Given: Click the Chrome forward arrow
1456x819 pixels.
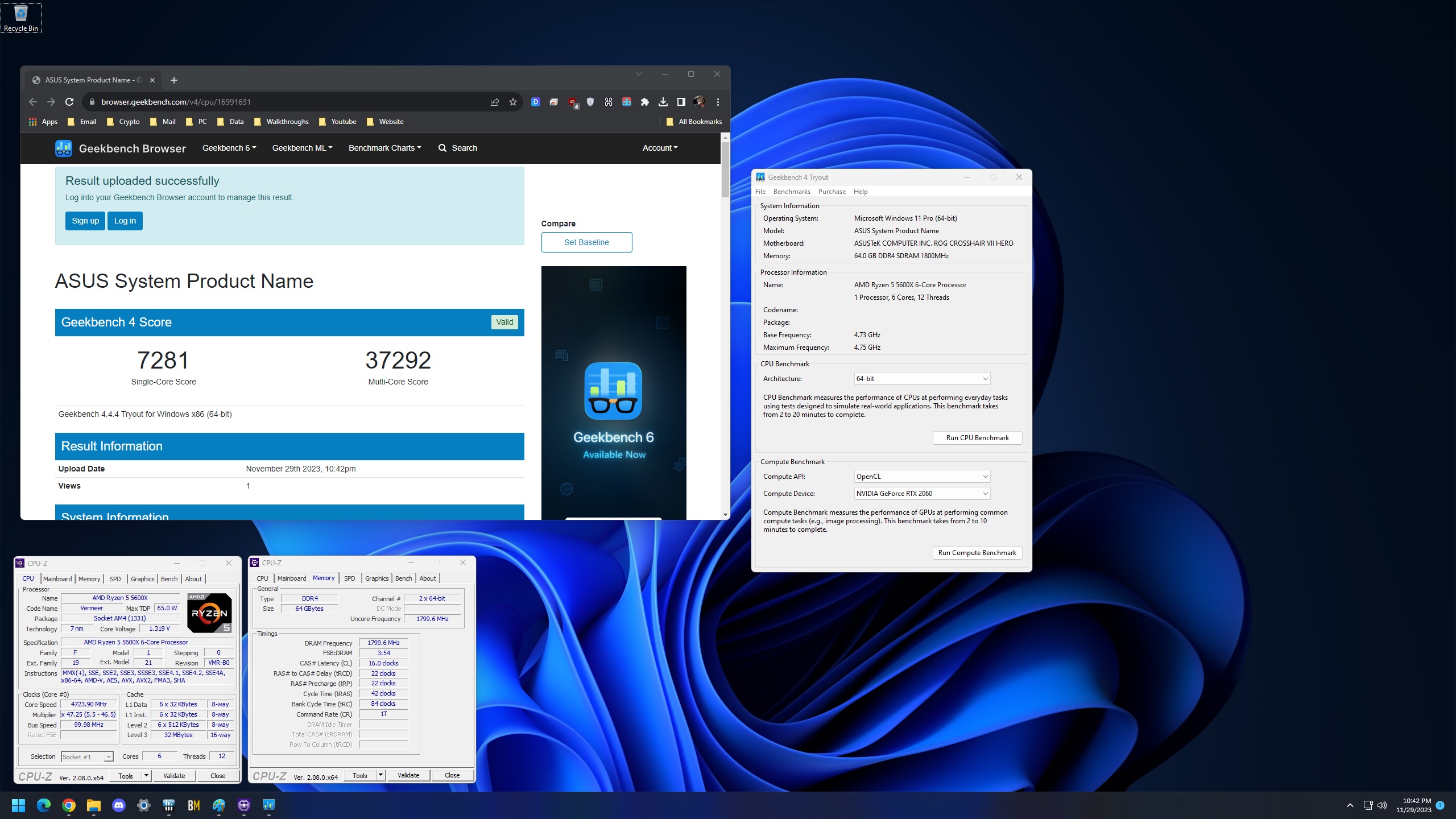Looking at the screenshot, I should tap(51, 102).
